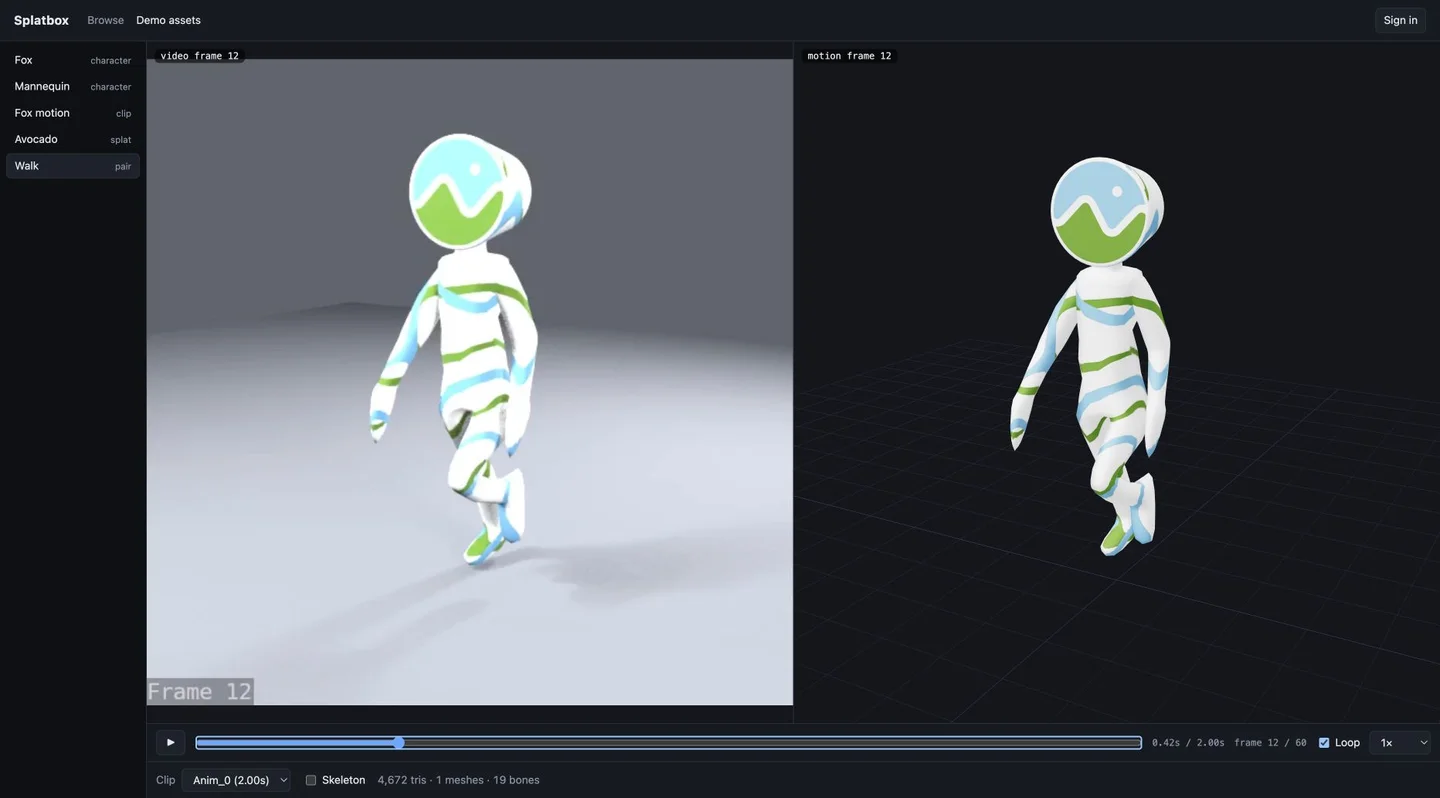Enable the Skeleton checkbox
The image size is (1440, 798).
pos(311,780)
